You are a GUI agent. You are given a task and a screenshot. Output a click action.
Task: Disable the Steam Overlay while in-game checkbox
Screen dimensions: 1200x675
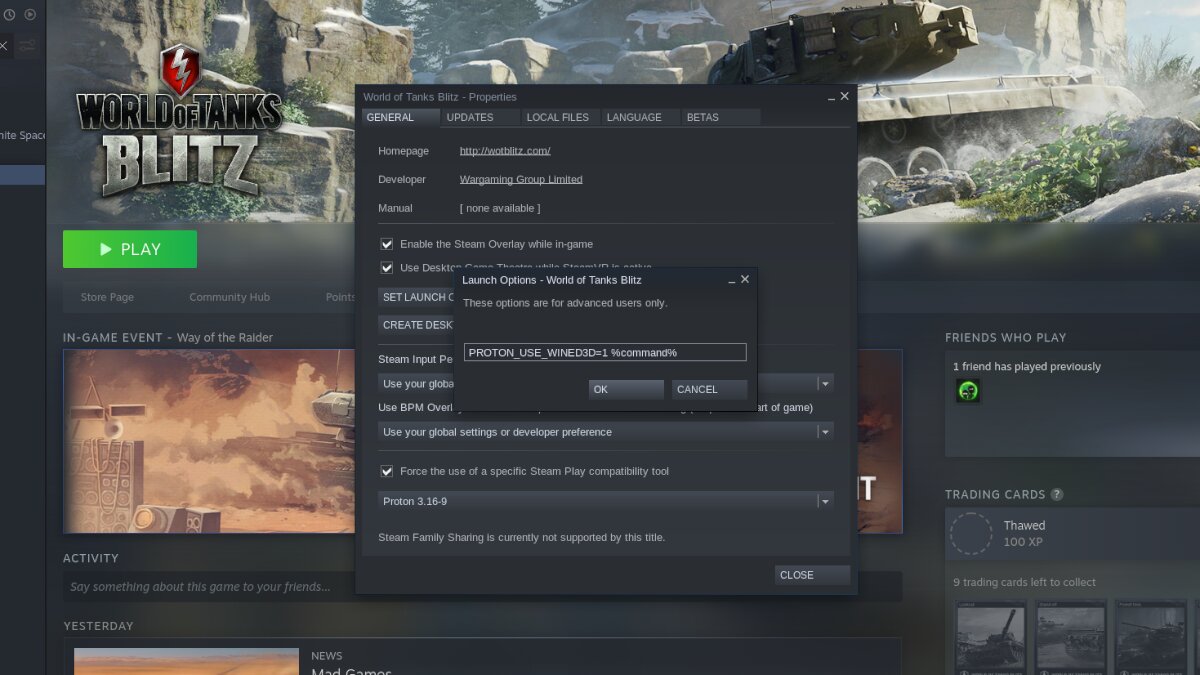pos(387,244)
